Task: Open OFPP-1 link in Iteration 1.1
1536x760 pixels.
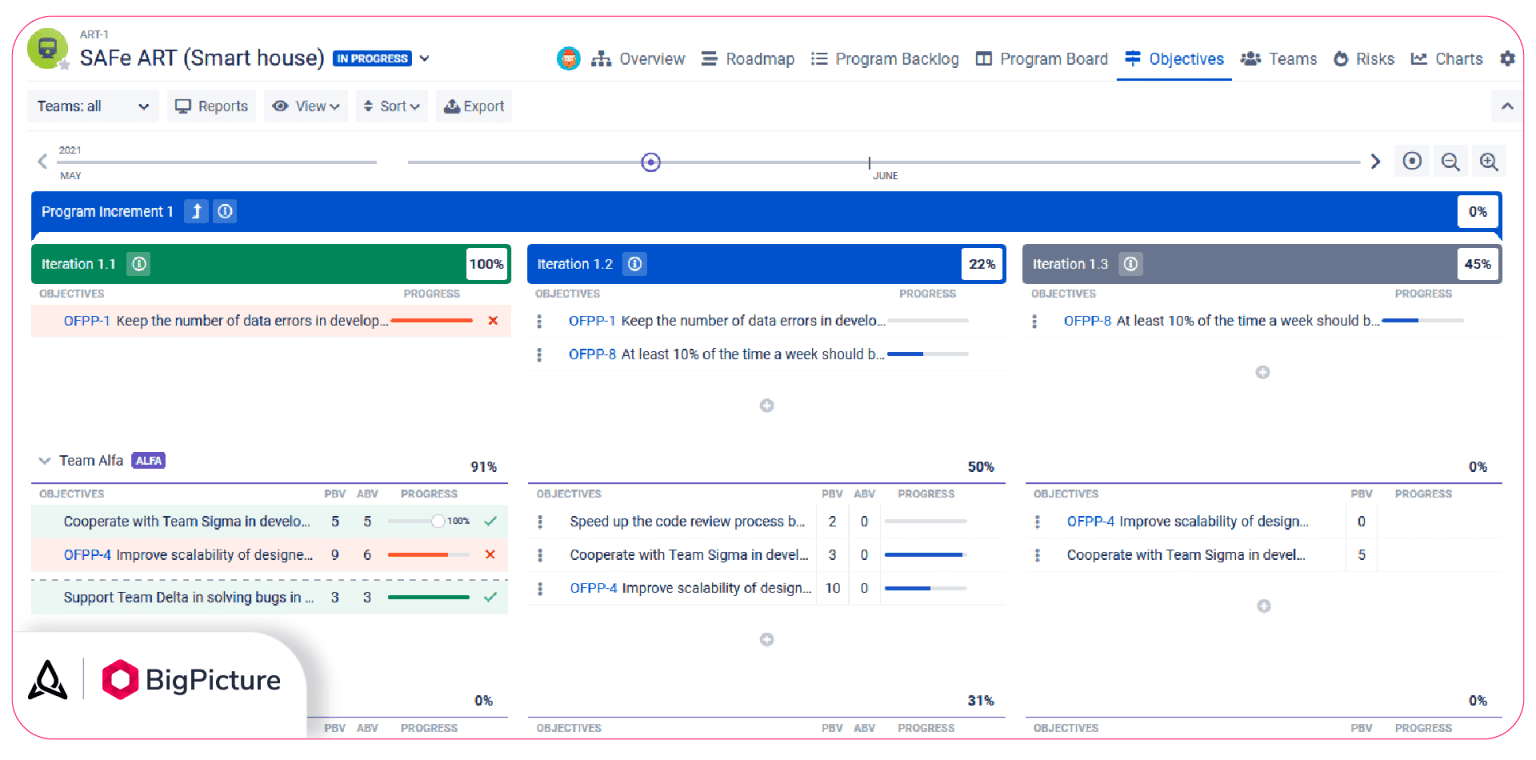Action: pyautogui.click(x=87, y=321)
